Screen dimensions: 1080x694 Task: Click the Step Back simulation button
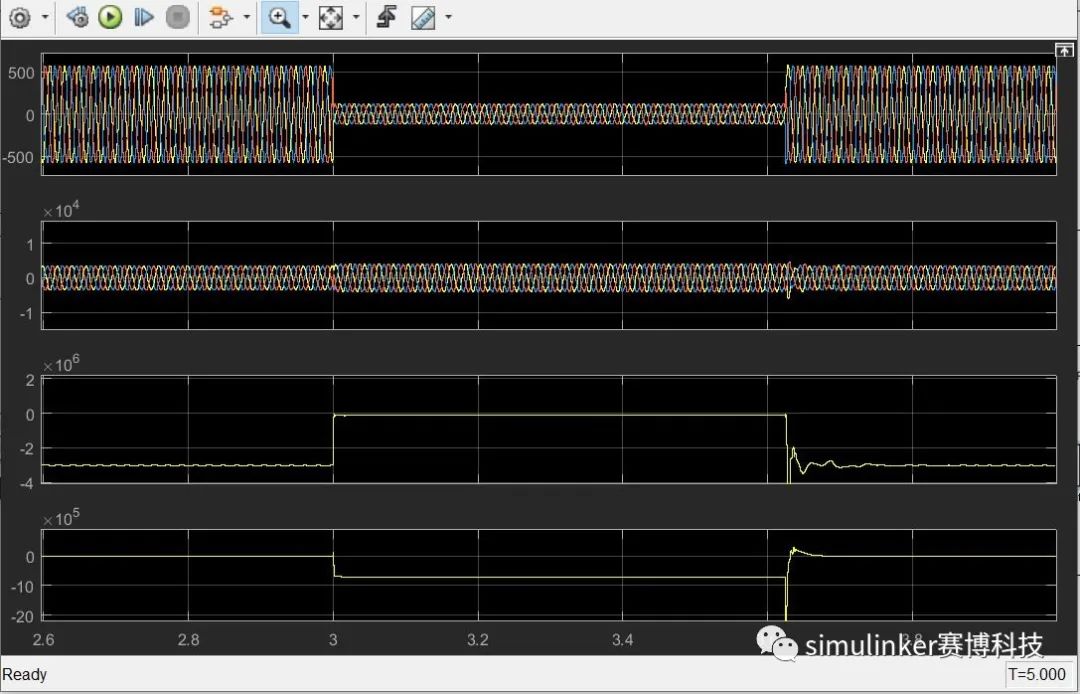point(76,17)
